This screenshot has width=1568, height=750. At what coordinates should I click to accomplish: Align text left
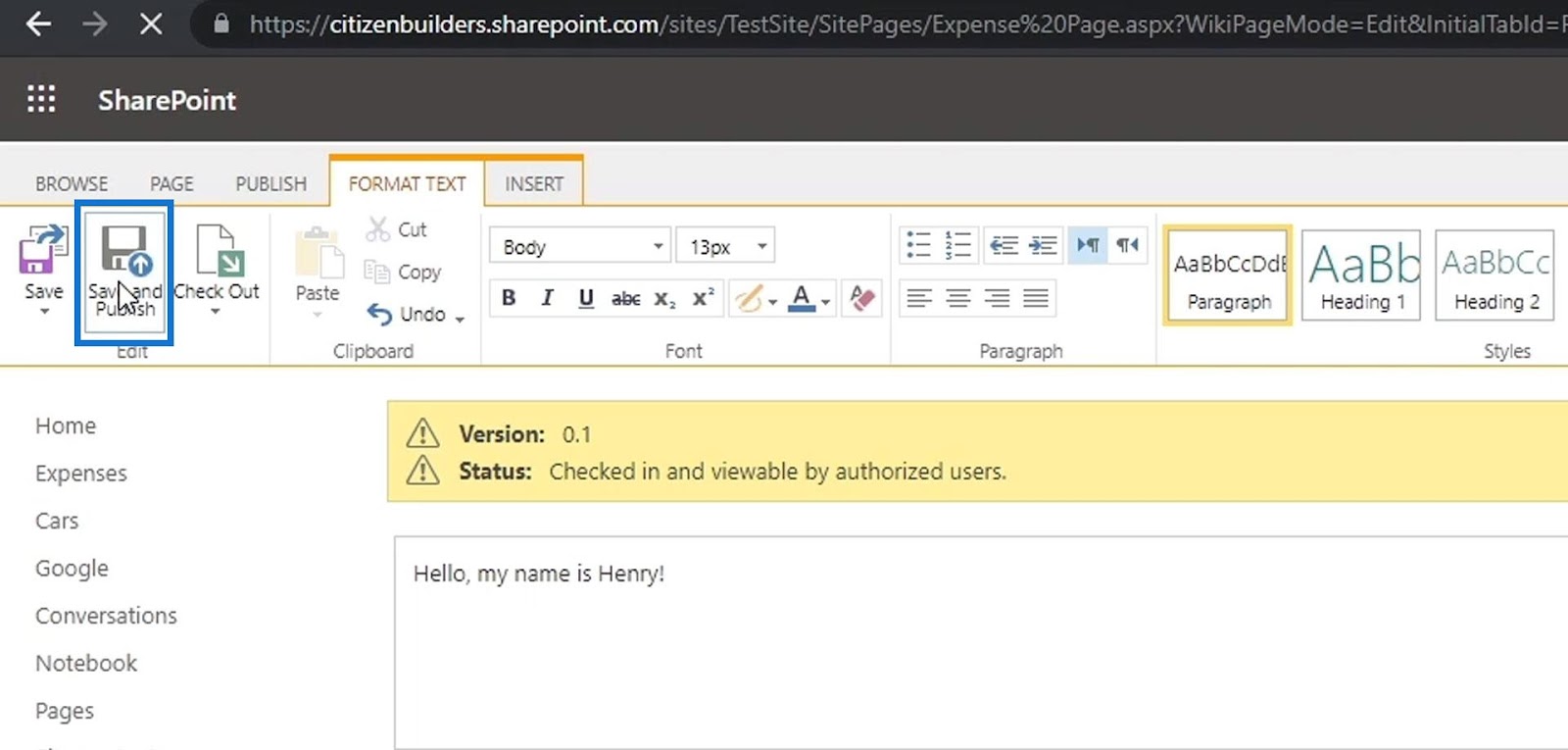tap(919, 298)
